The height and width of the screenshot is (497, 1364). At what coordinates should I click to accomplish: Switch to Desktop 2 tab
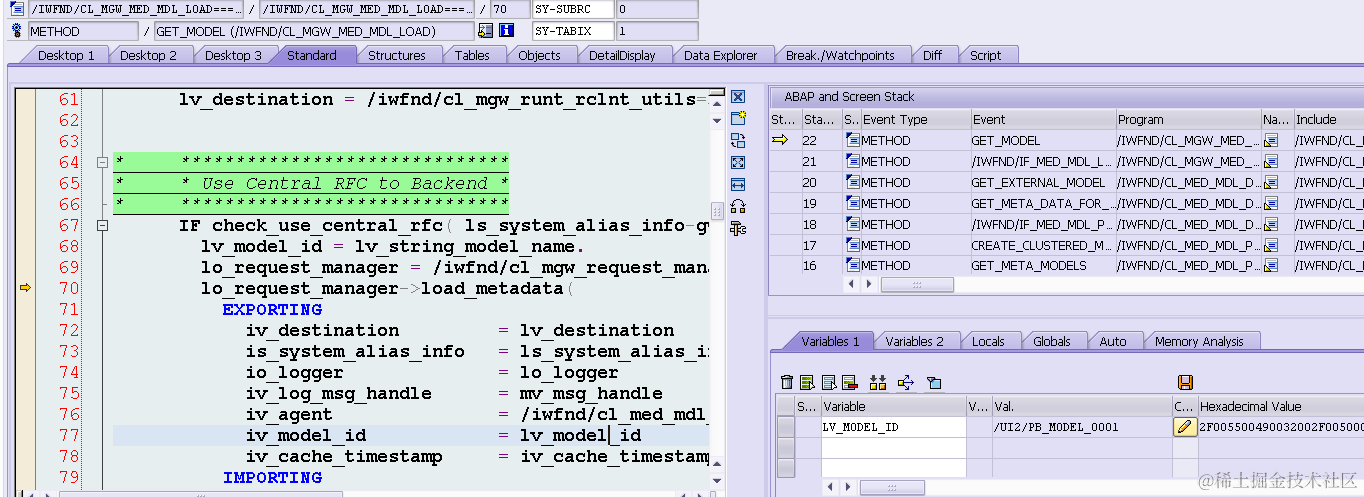[148, 55]
